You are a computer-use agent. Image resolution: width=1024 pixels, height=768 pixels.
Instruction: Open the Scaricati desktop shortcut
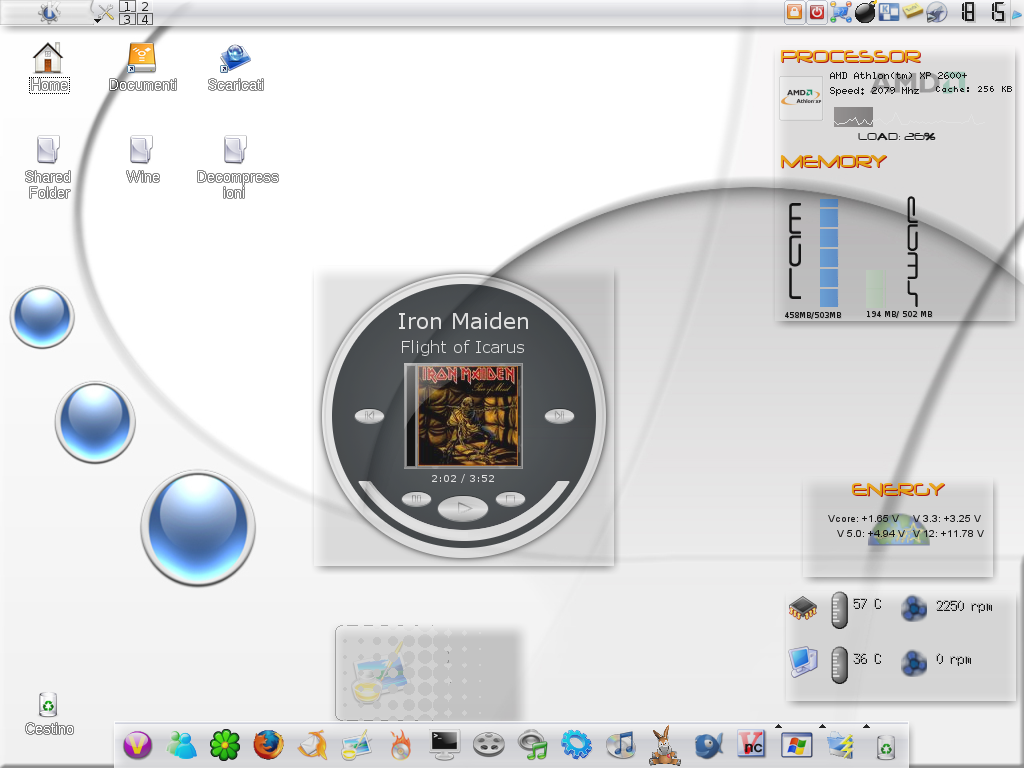coord(235,67)
